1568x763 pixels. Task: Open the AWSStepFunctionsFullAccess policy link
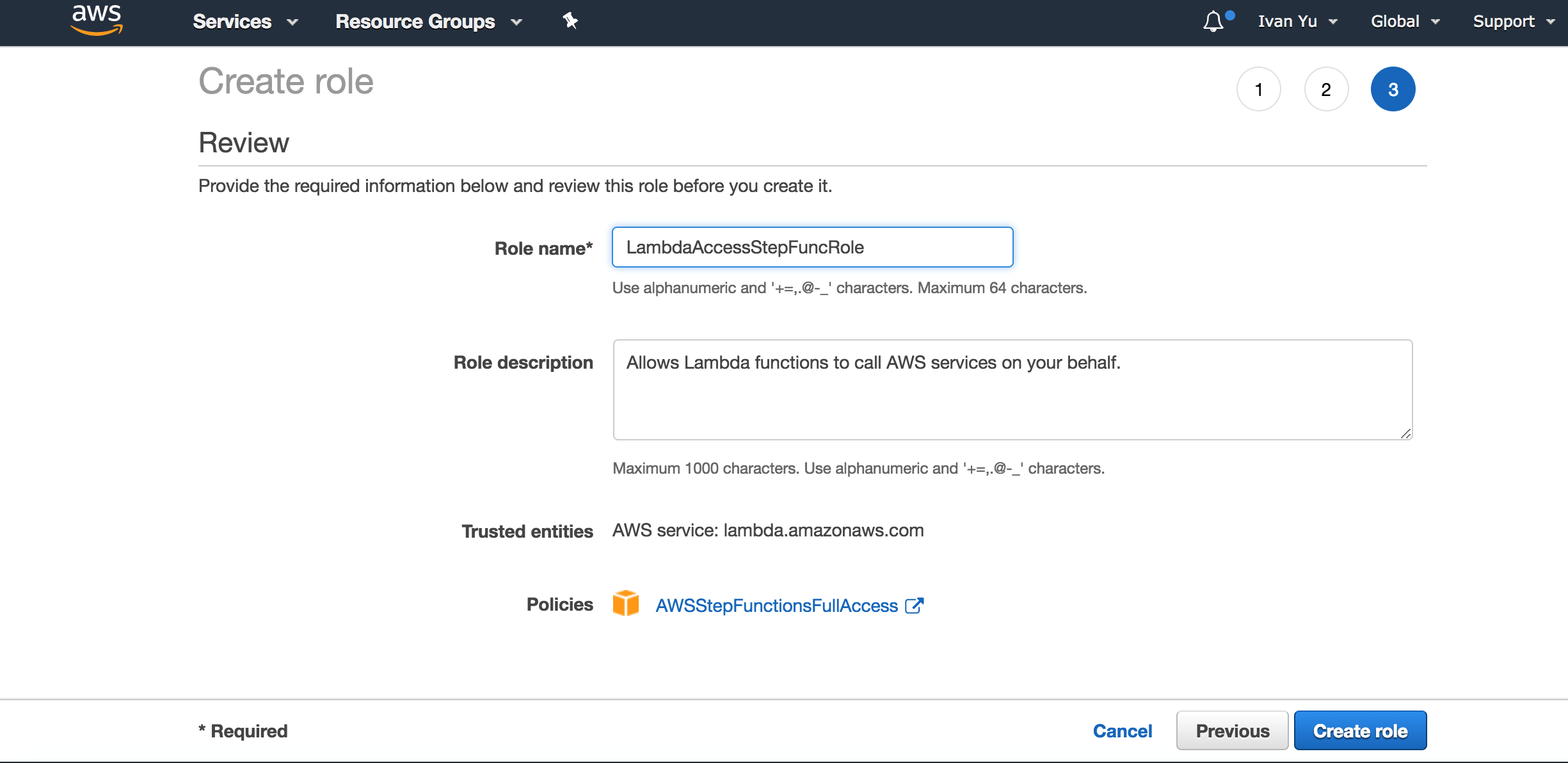coord(776,606)
